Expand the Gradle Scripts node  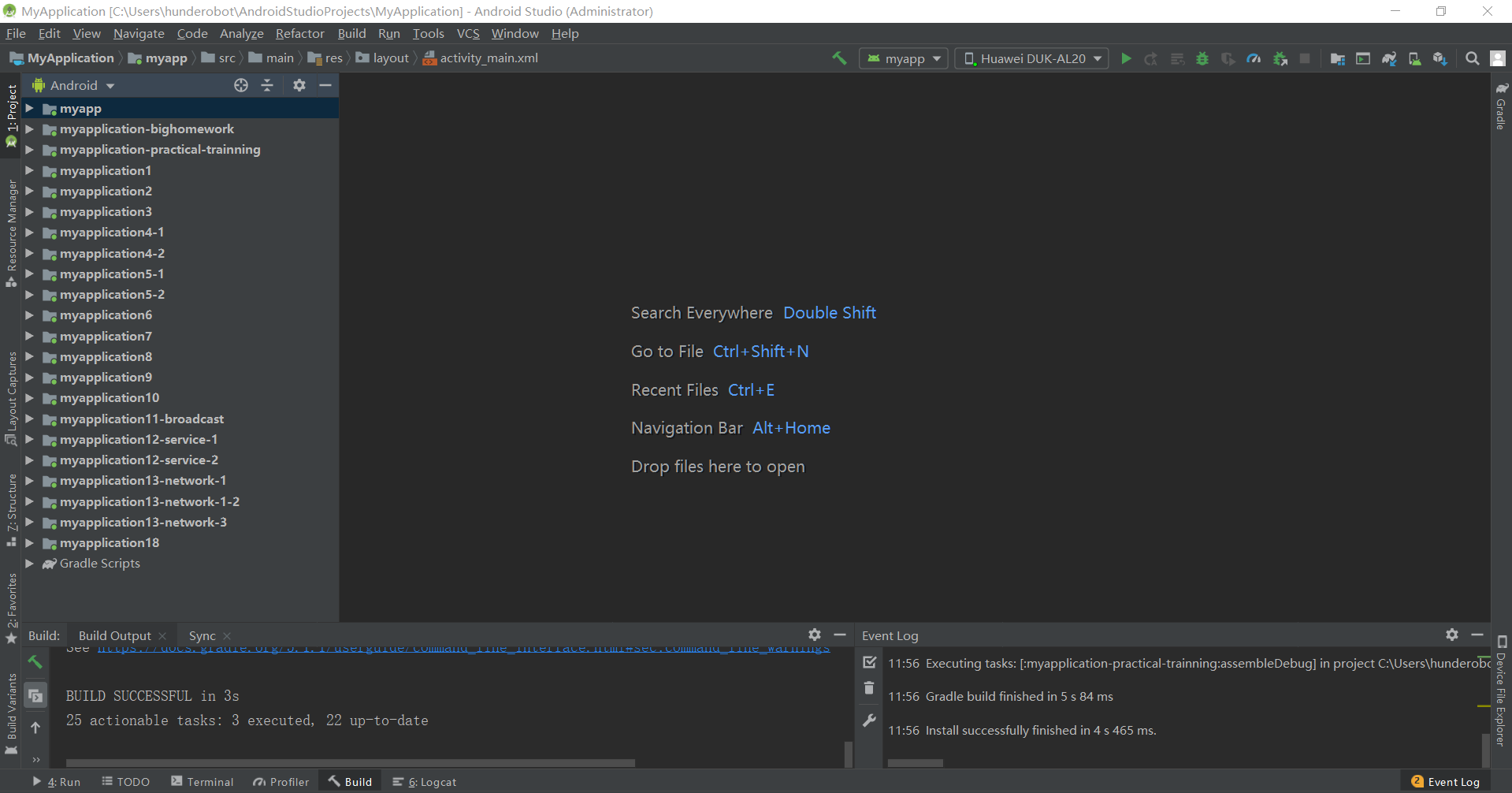pyautogui.click(x=30, y=563)
